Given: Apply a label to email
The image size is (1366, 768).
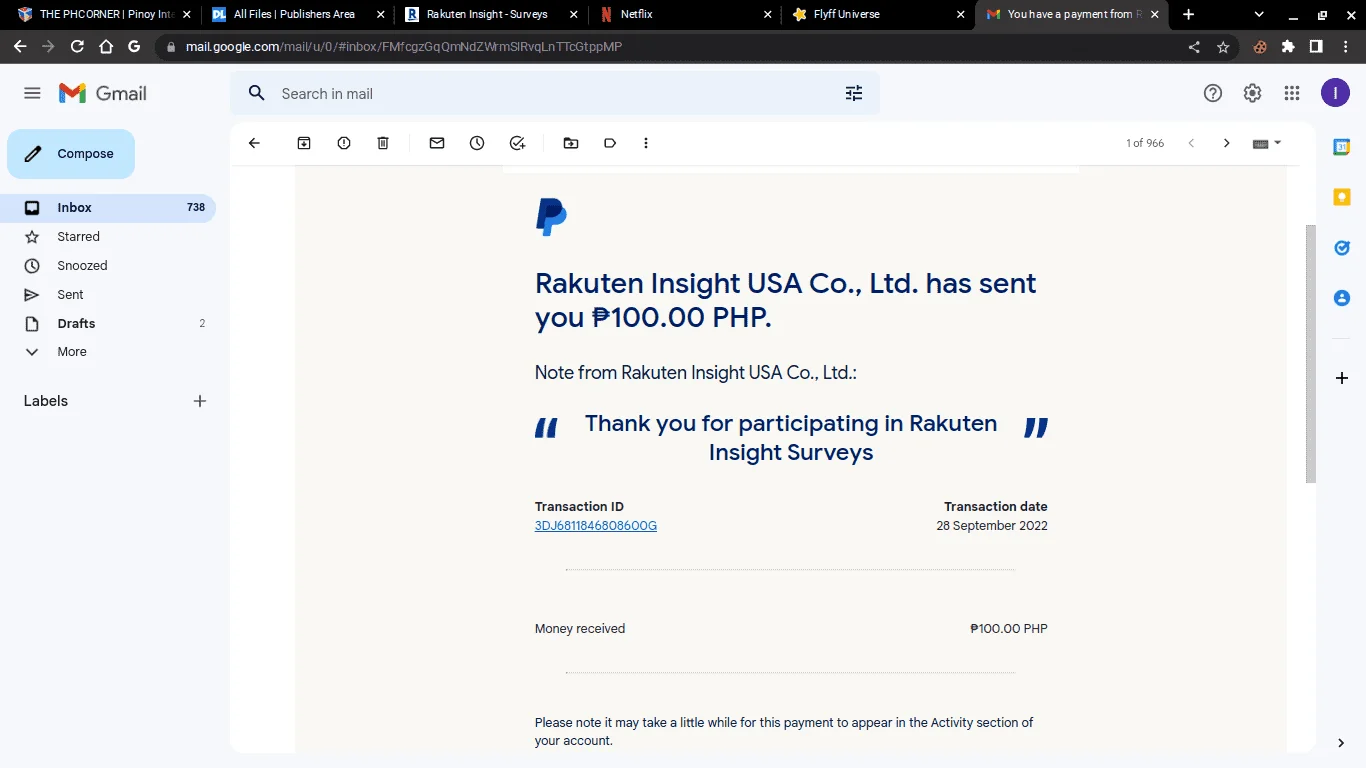Looking at the screenshot, I should (610, 143).
